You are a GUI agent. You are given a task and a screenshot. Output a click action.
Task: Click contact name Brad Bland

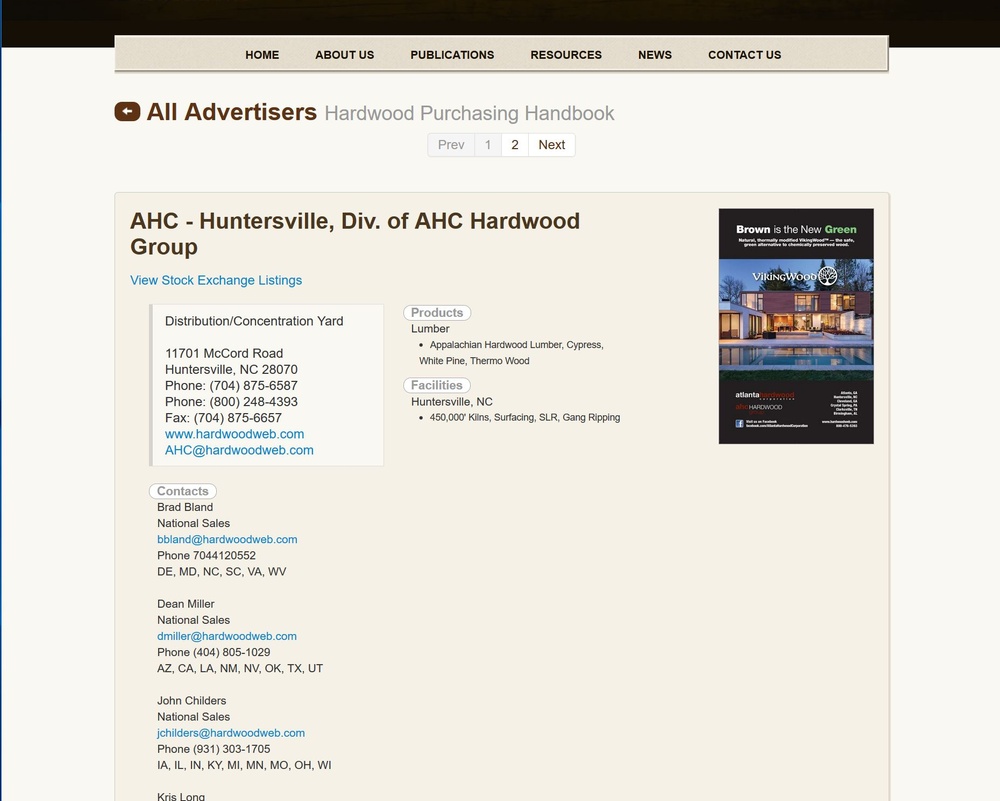point(185,507)
